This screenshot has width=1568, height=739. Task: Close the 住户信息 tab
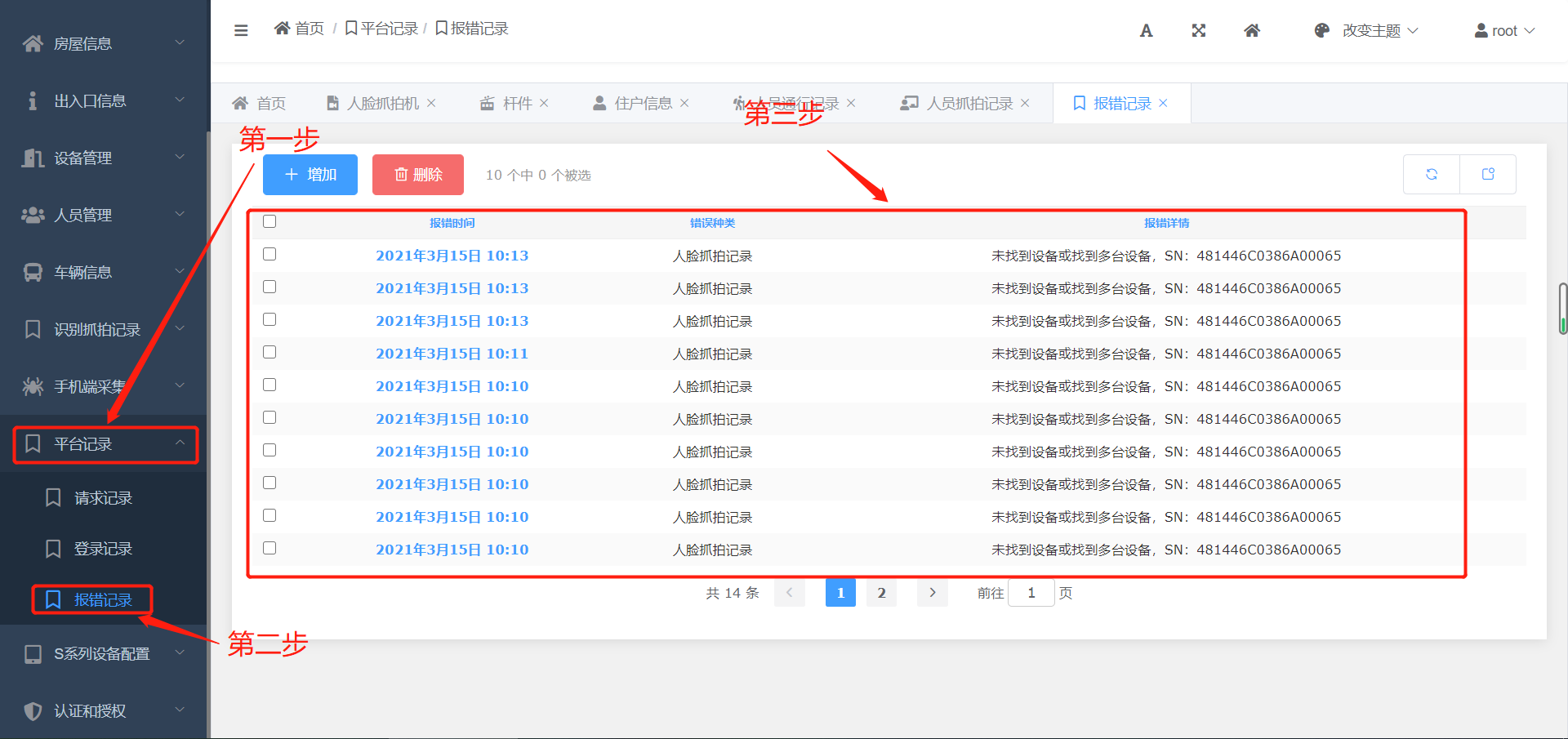pyautogui.click(x=684, y=103)
